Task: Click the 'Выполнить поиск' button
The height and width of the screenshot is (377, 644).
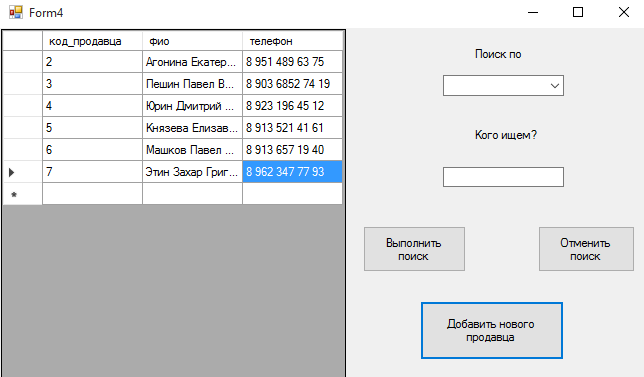Action: [414, 249]
